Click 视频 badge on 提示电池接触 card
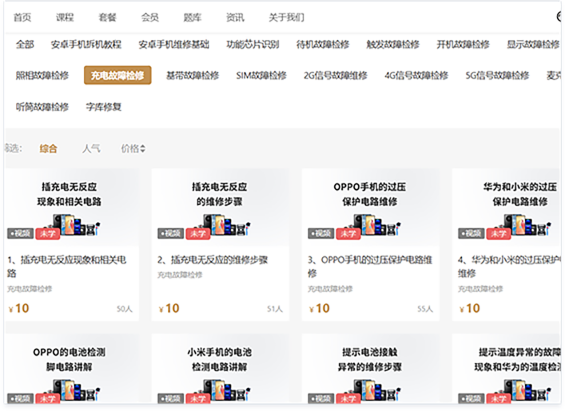 pyautogui.click(x=321, y=398)
